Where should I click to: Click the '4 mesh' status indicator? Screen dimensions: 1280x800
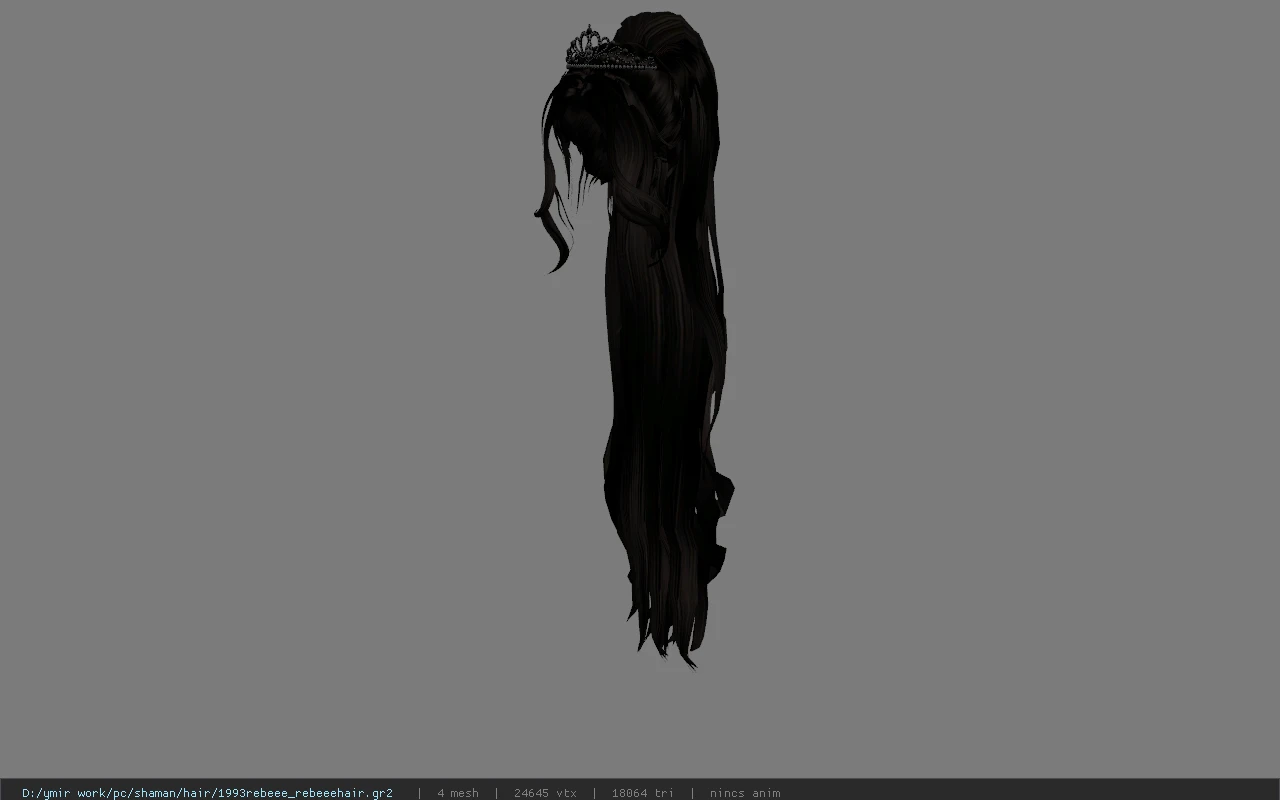tap(458, 793)
